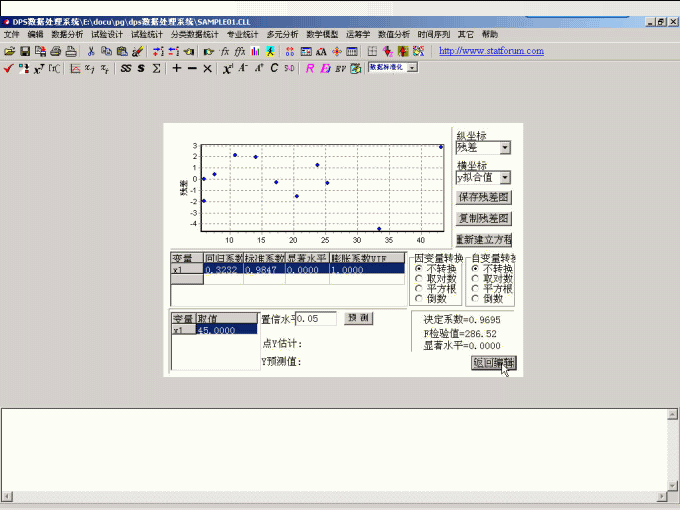The width and height of the screenshot is (680, 510).
Task: Open the 数据分析 menu
Action: [68, 34]
